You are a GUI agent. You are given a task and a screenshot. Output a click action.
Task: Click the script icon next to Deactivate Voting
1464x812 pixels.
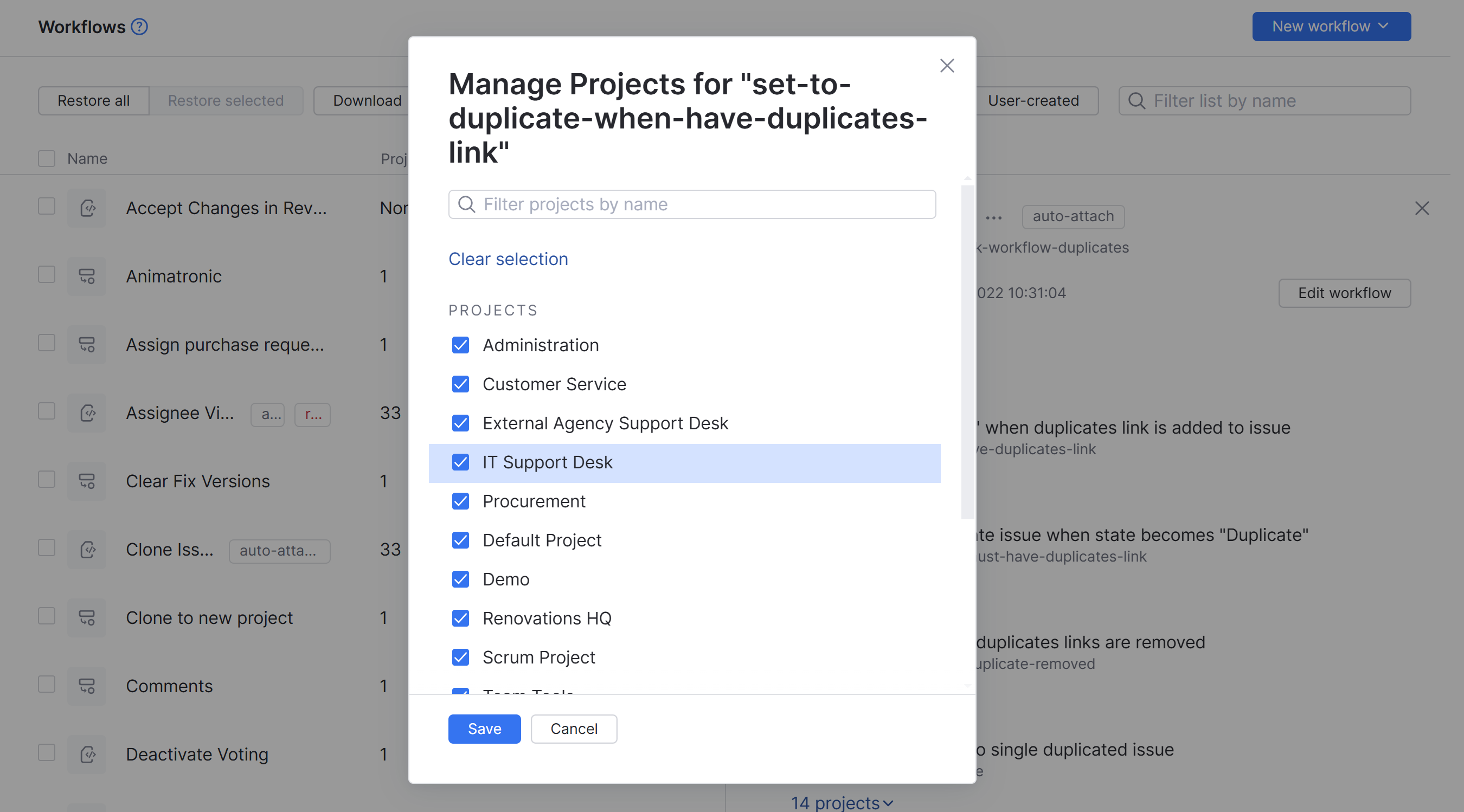click(86, 754)
